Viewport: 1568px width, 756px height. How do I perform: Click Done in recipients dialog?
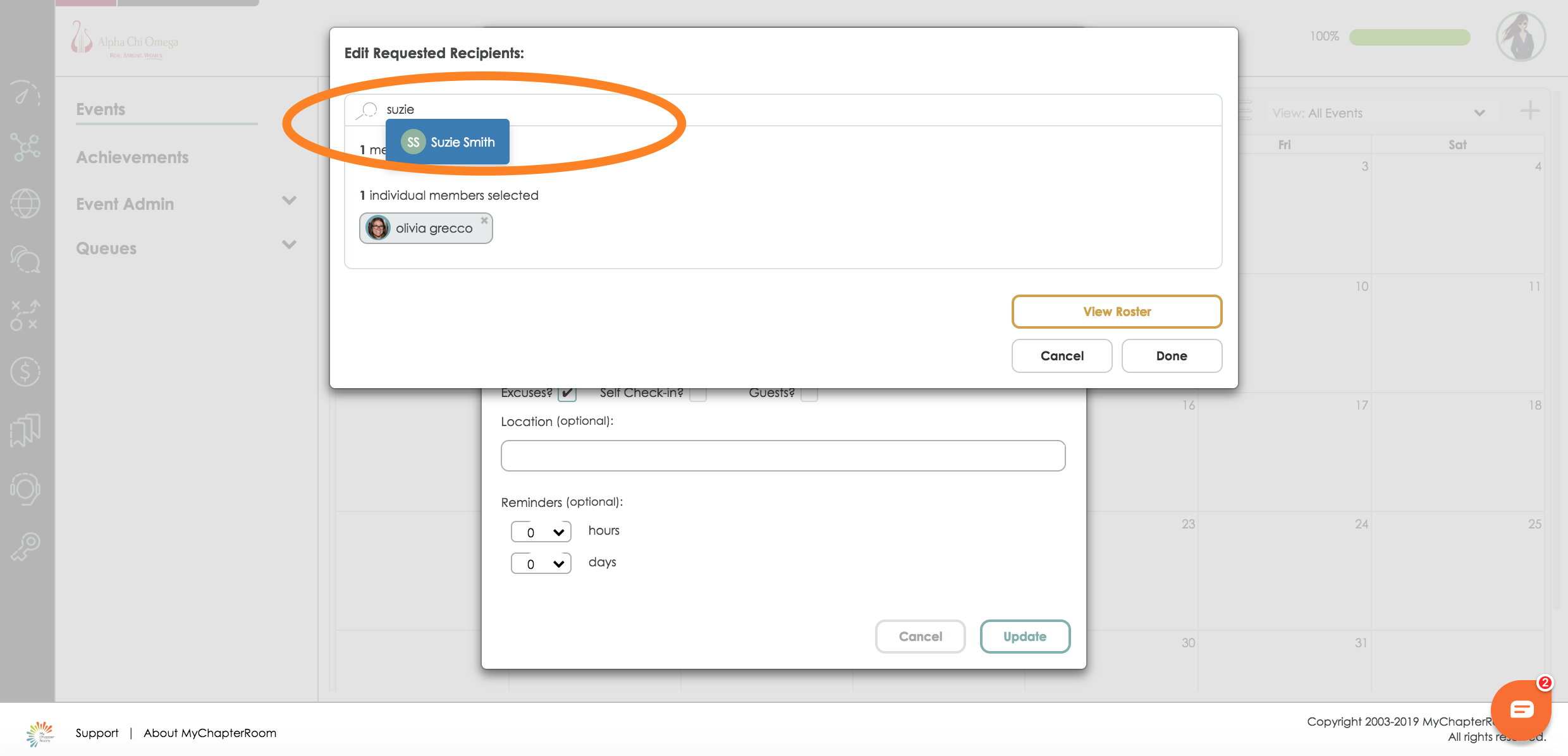coord(1172,356)
